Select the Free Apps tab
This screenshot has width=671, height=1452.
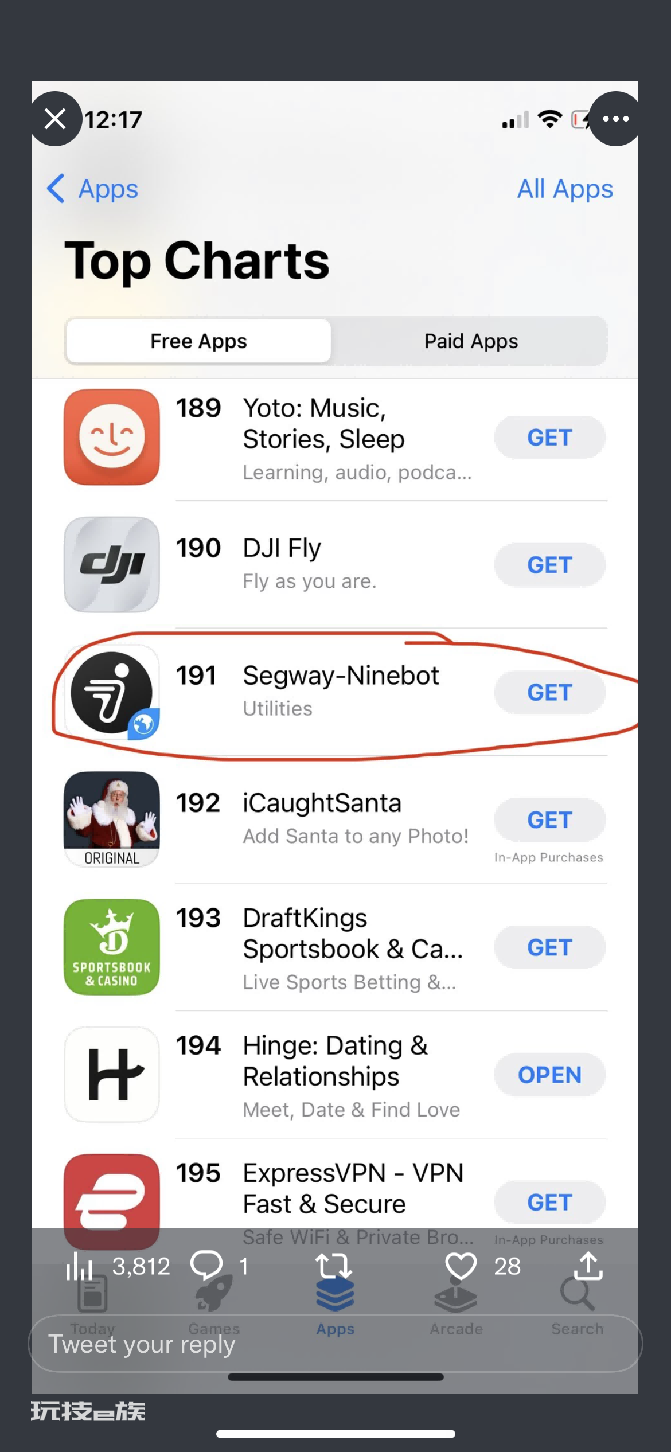click(x=198, y=341)
